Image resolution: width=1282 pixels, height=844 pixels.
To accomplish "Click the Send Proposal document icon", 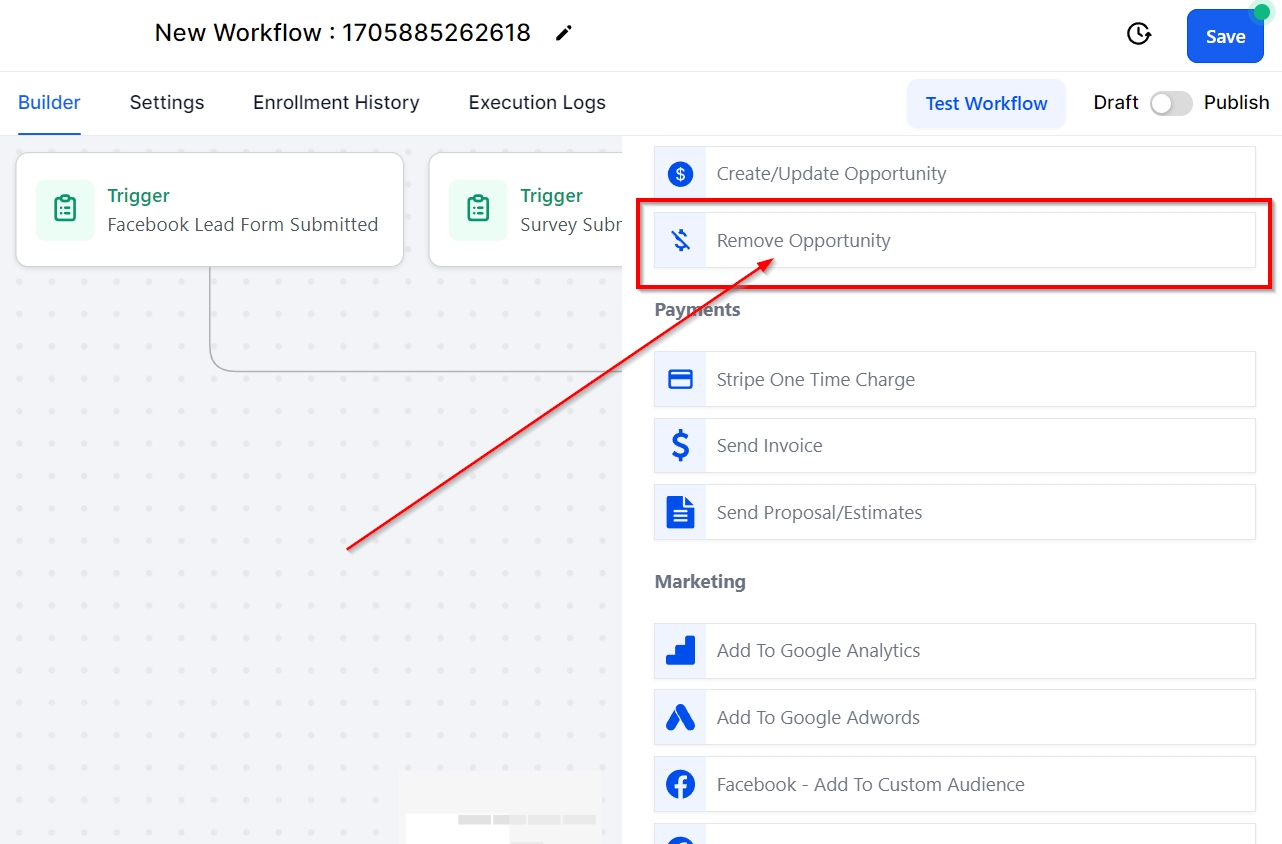I will (x=680, y=513).
